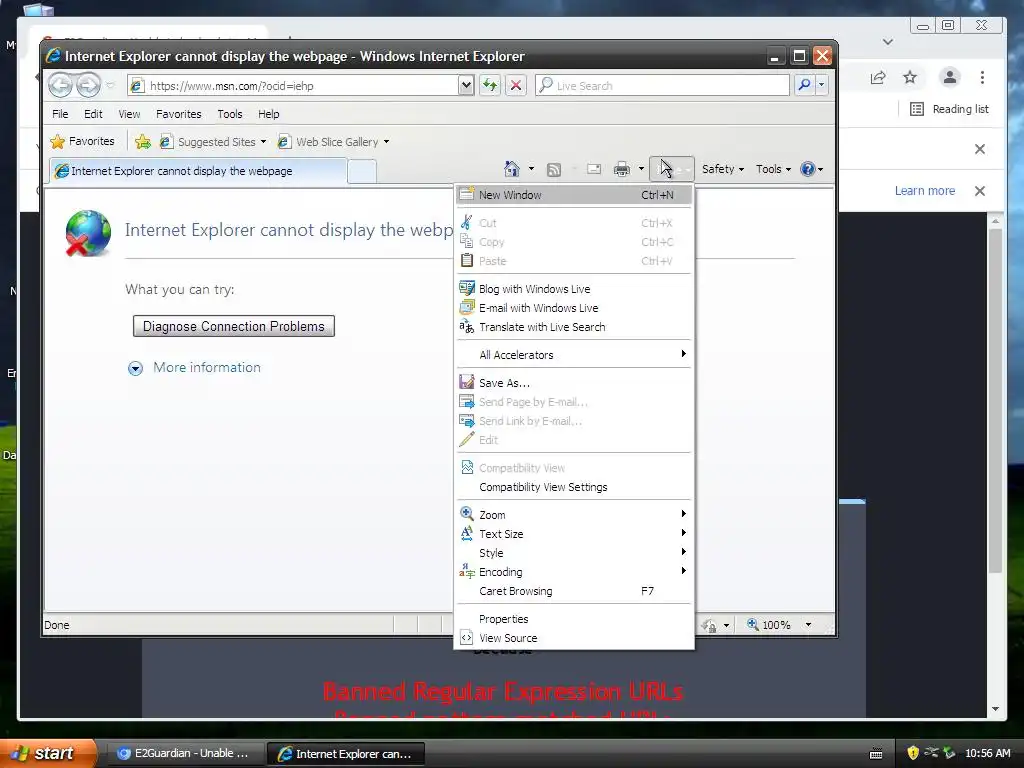This screenshot has height=768, width=1024.
Task: Click the Read Mail icon
Action: pyautogui.click(x=594, y=169)
